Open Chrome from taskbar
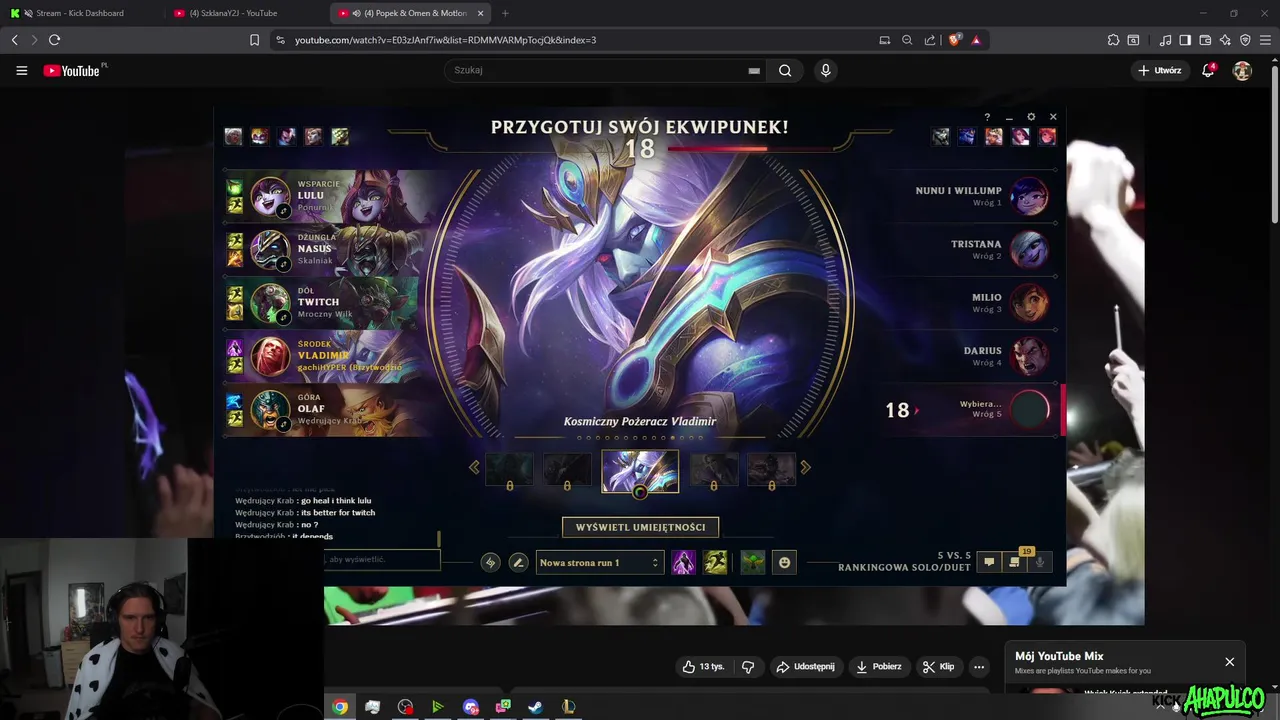This screenshot has height=720, width=1280. (340, 707)
